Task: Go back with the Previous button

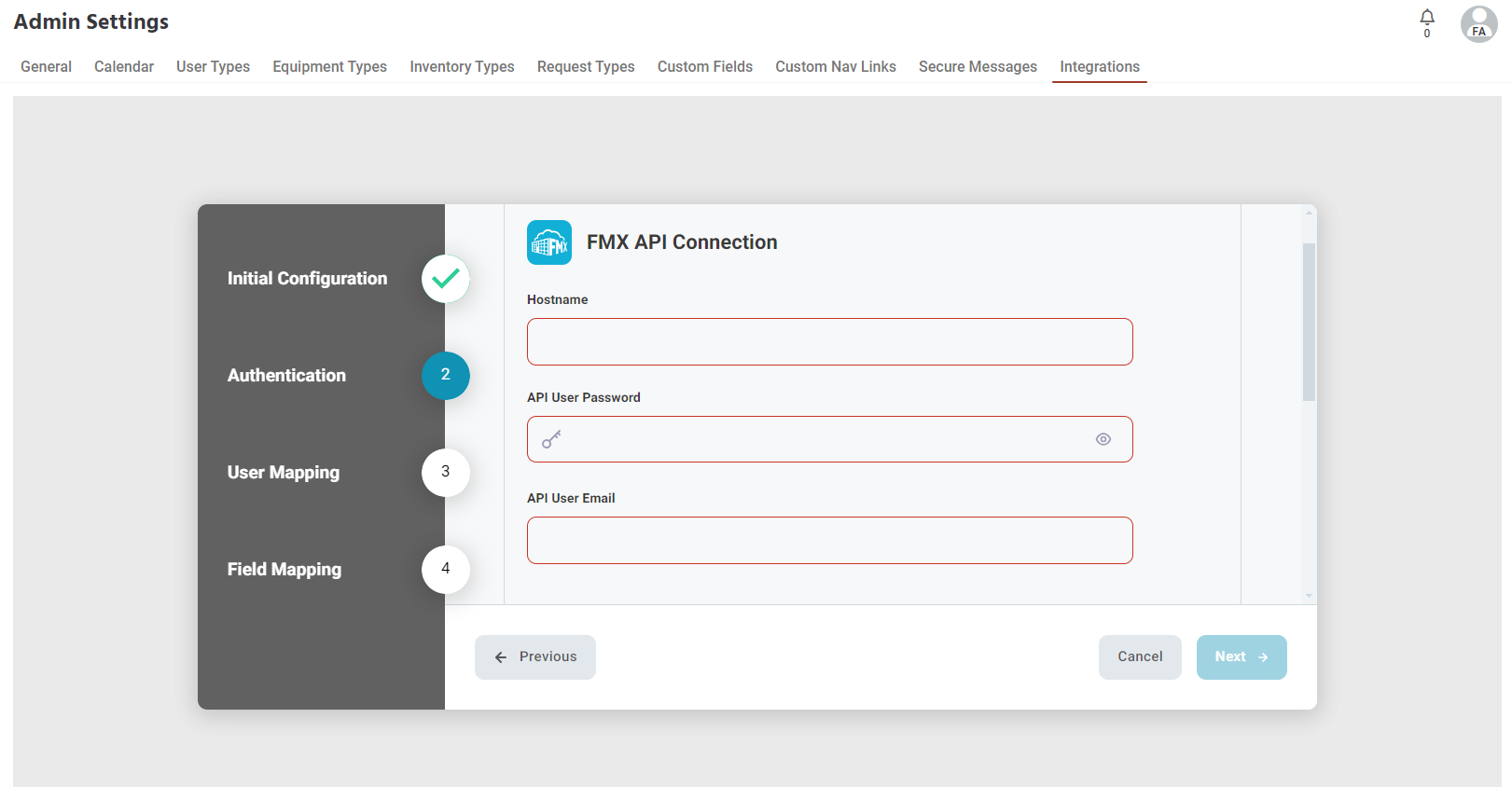Action: pyautogui.click(x=535, y=657)
